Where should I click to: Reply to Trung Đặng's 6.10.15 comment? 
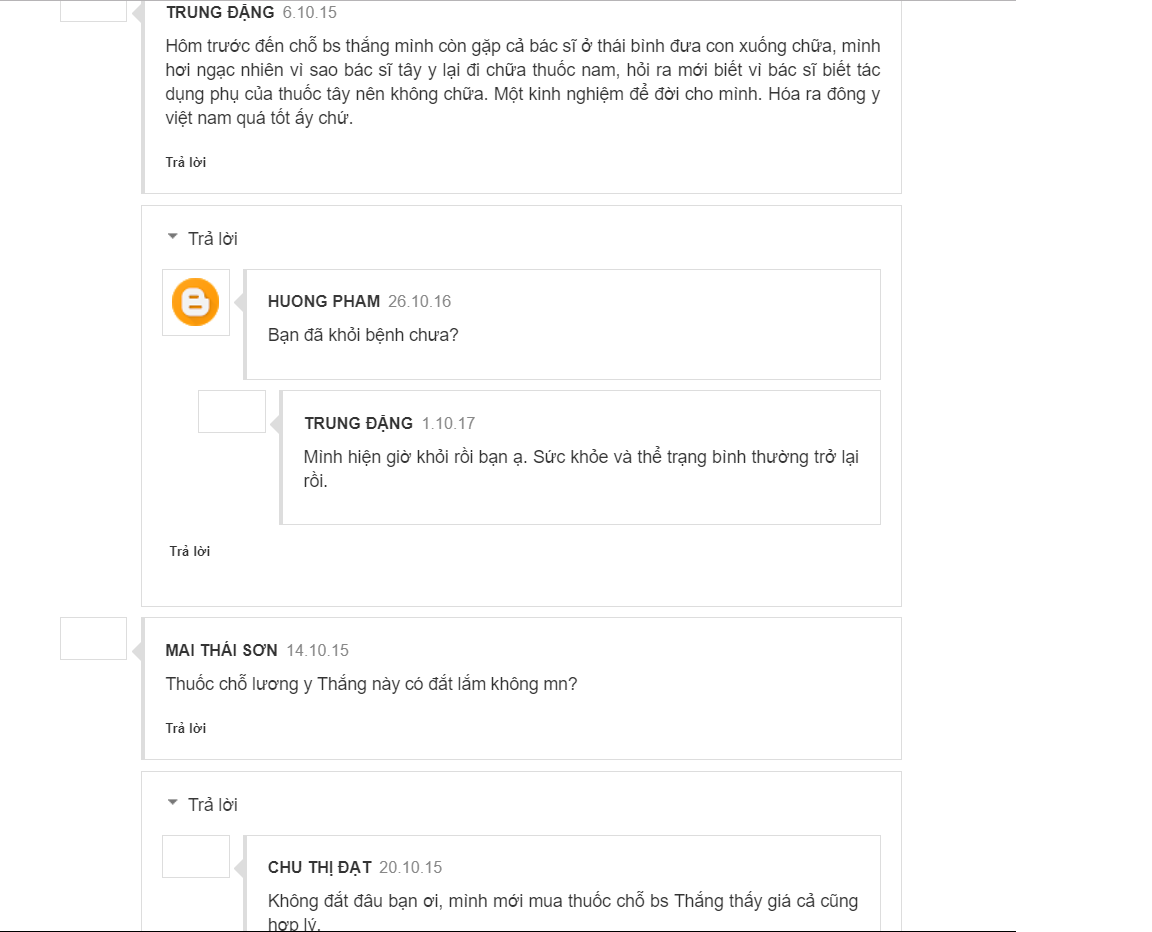(186, 162)
